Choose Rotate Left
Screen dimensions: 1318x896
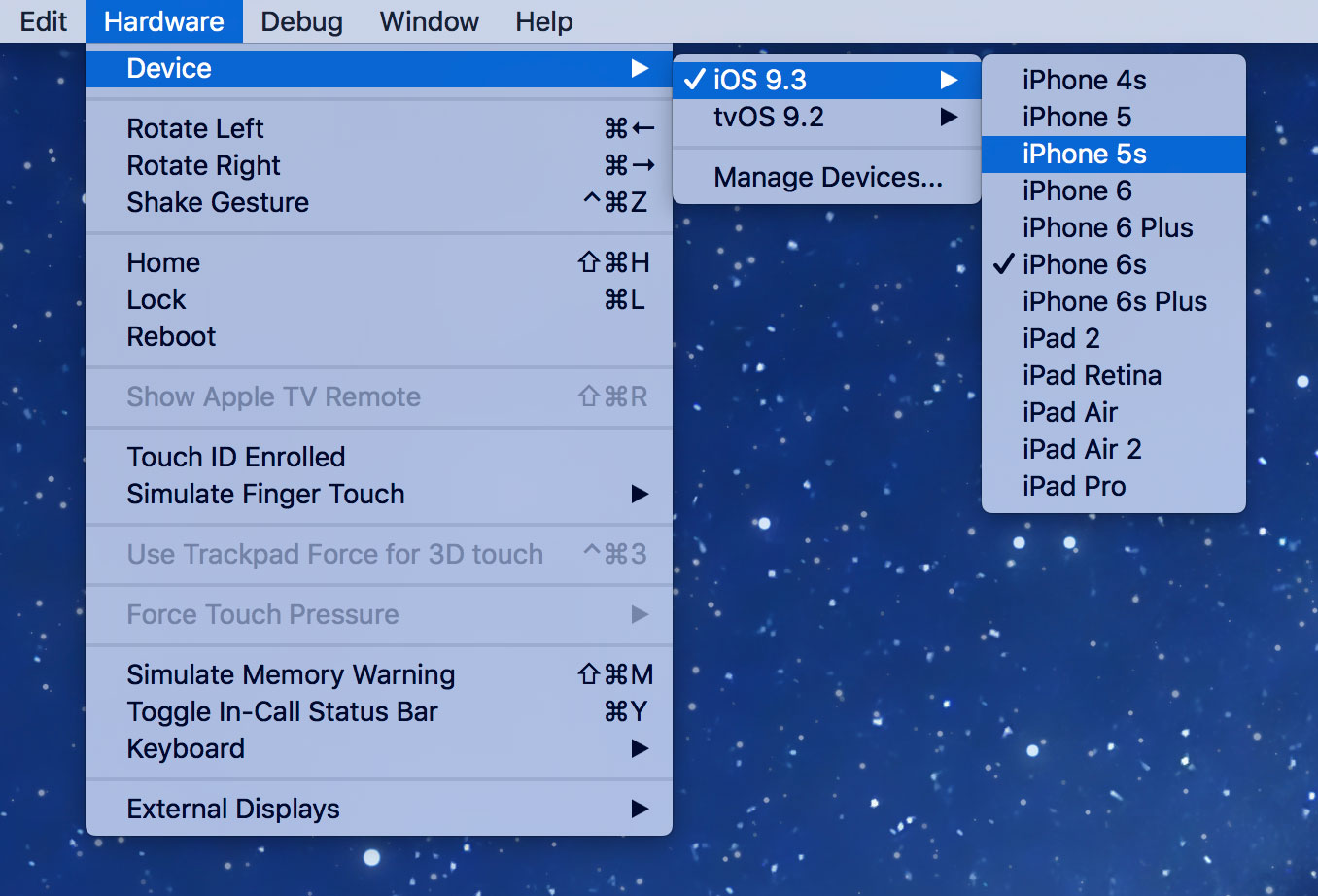(379, 128)
